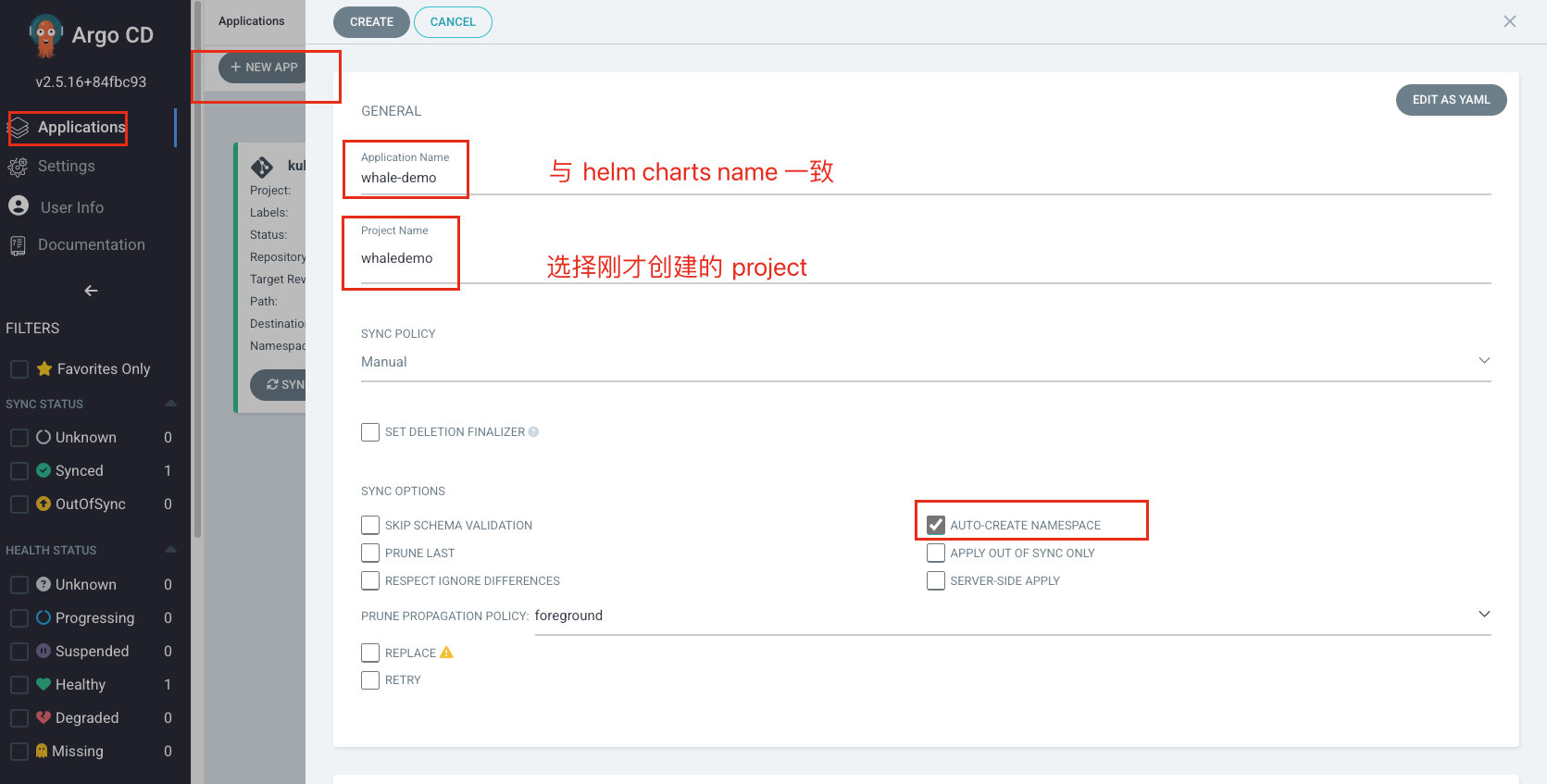Click the Progressing spinner icon
Viewport: 1547px width, 784px height.
click(x=44, y=617)
